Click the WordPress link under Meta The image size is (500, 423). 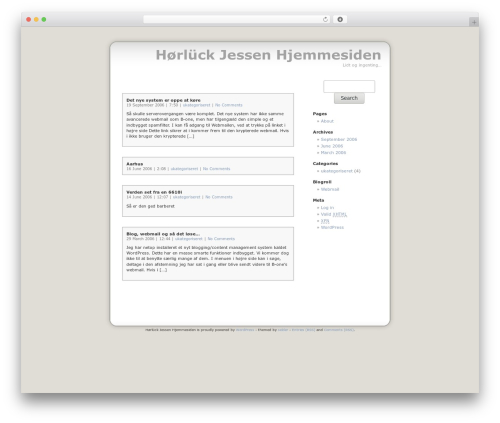332,228
